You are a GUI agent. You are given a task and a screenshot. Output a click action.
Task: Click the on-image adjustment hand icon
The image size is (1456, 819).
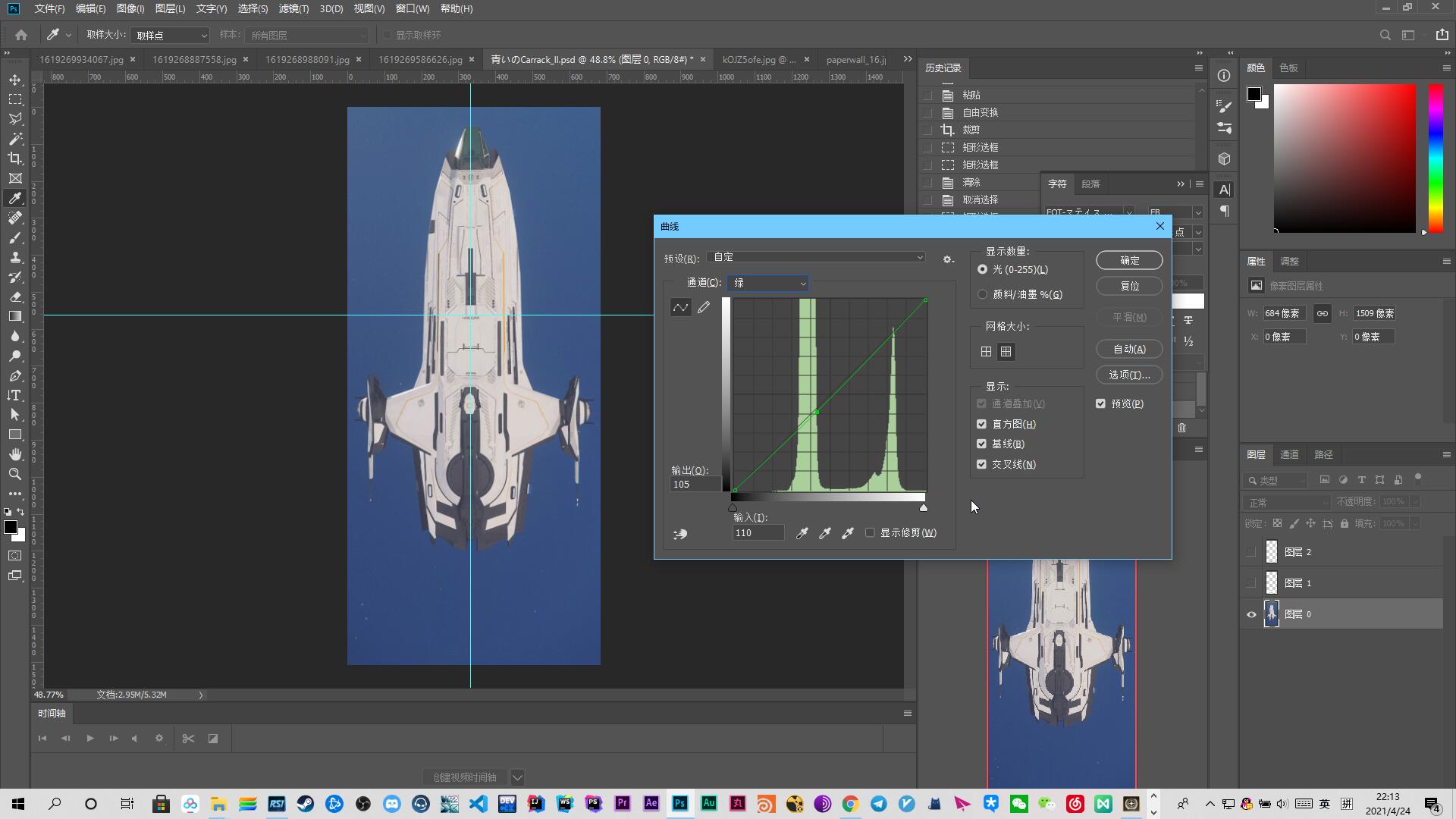point(680,534)
